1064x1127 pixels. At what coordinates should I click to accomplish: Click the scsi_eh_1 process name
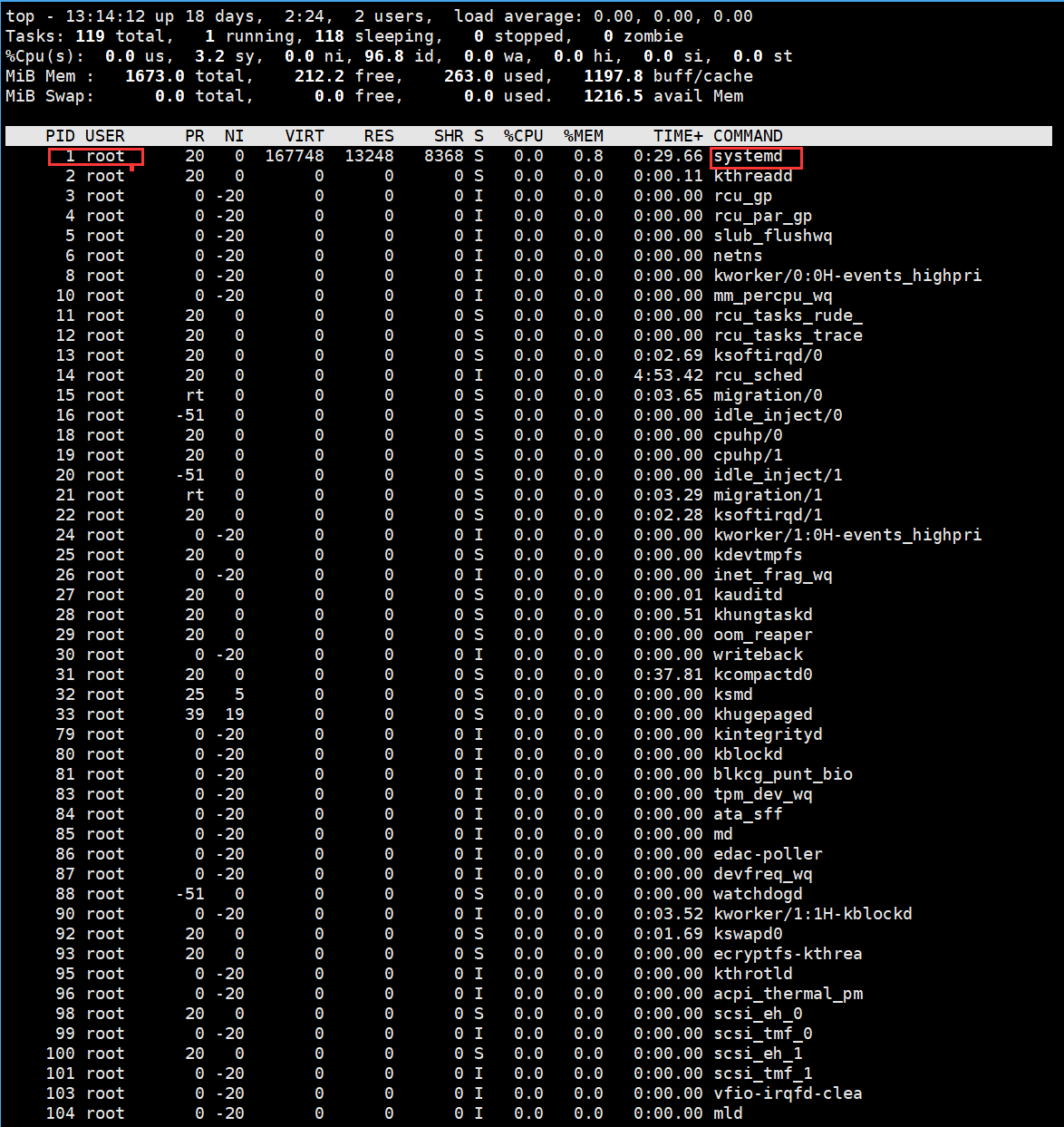758,1054
